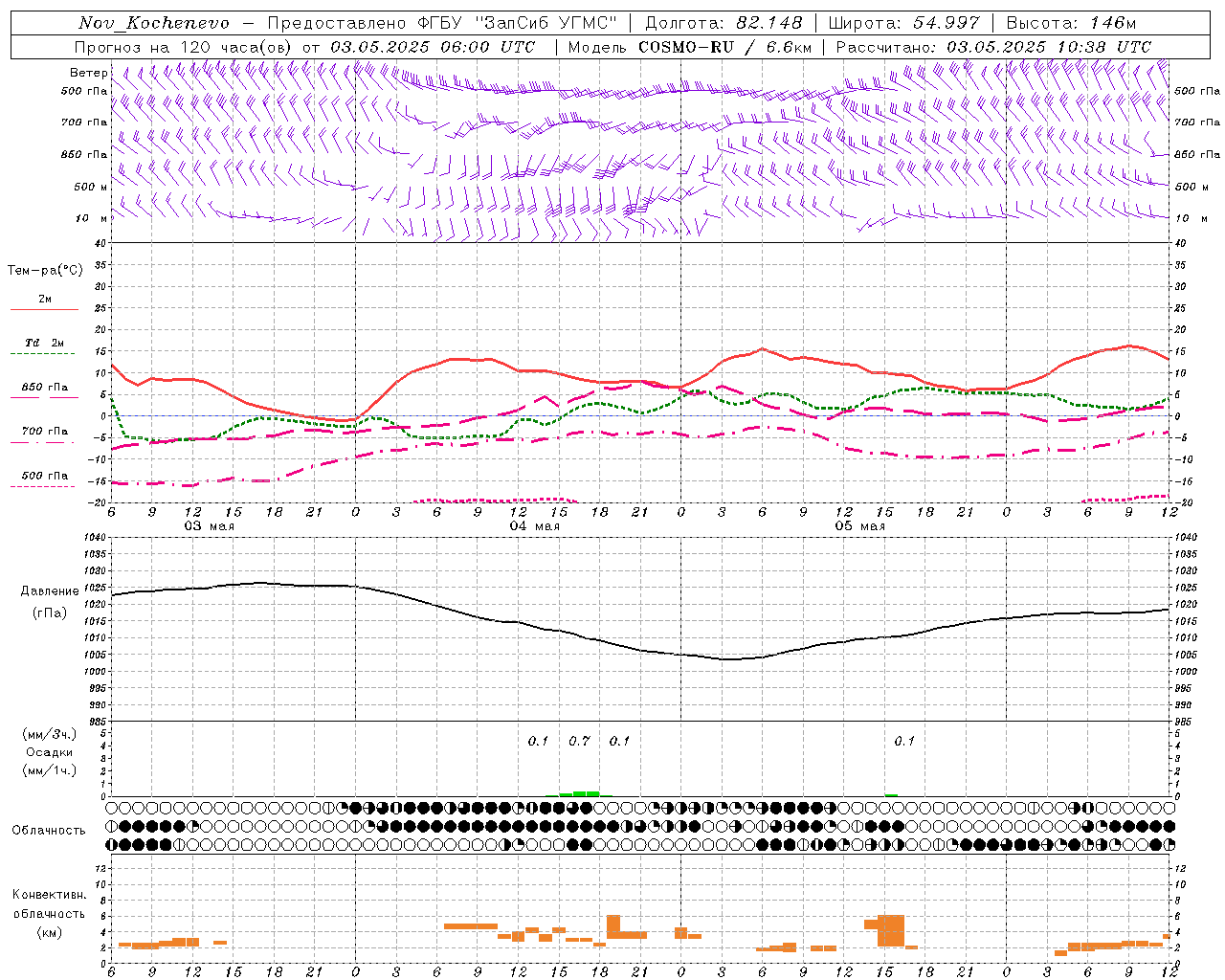Viewport: 1225px width, 980px height.
Task: Click the black pressure curve minimum point
Action: 727,659
